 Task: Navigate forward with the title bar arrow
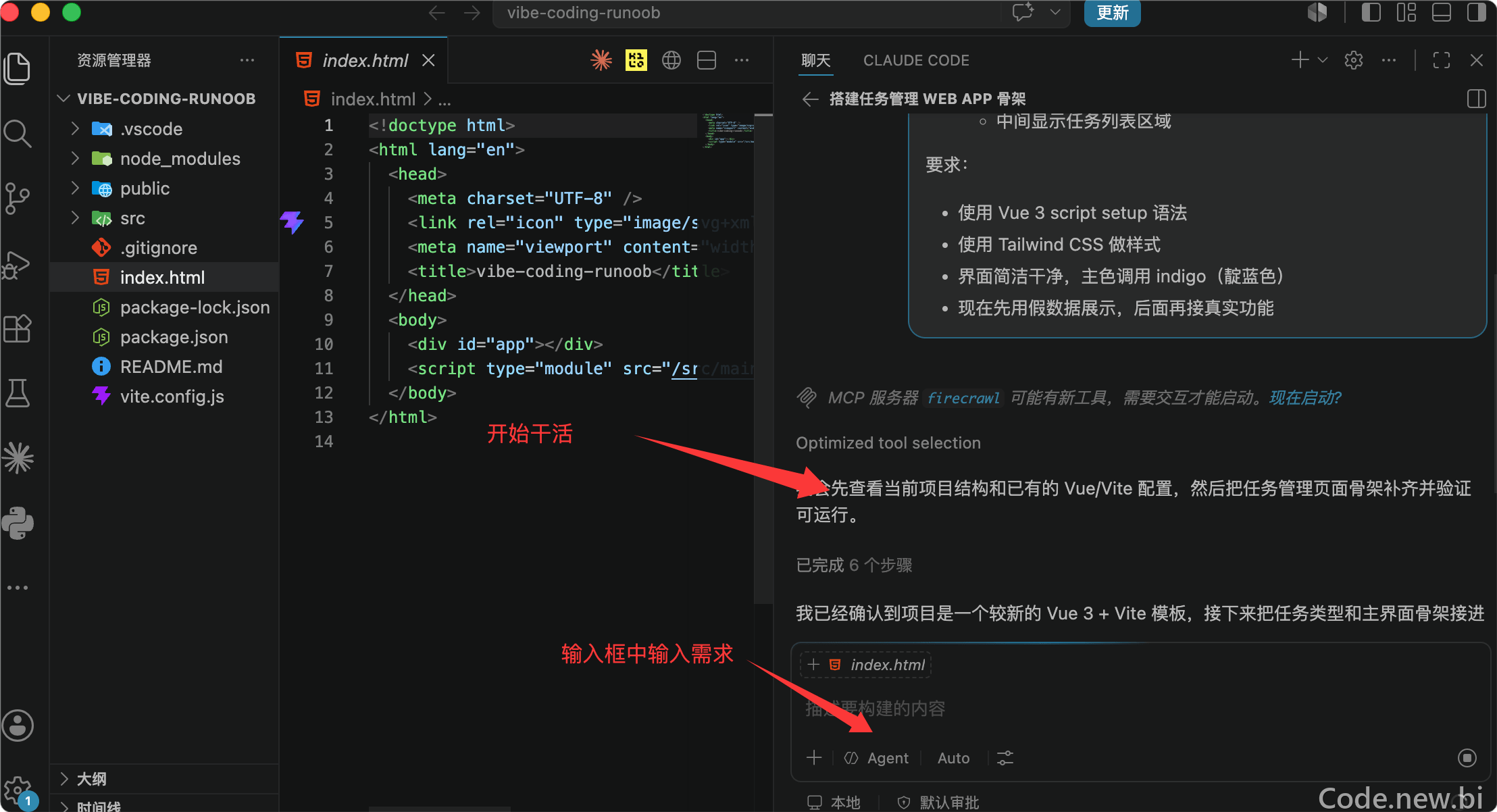tap(472, 13)
